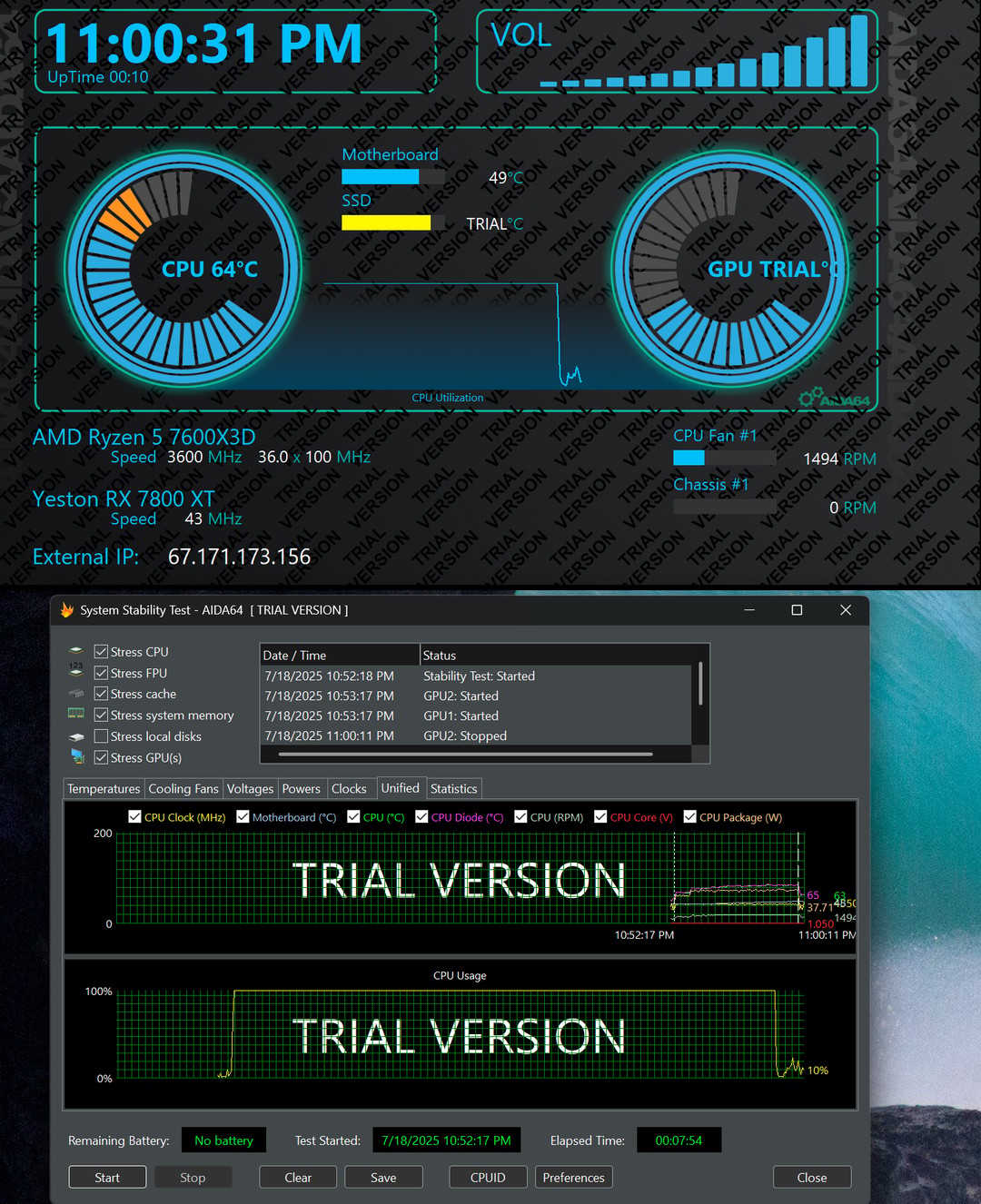
Task: Click the Status column header
Action: click(557, 656)
